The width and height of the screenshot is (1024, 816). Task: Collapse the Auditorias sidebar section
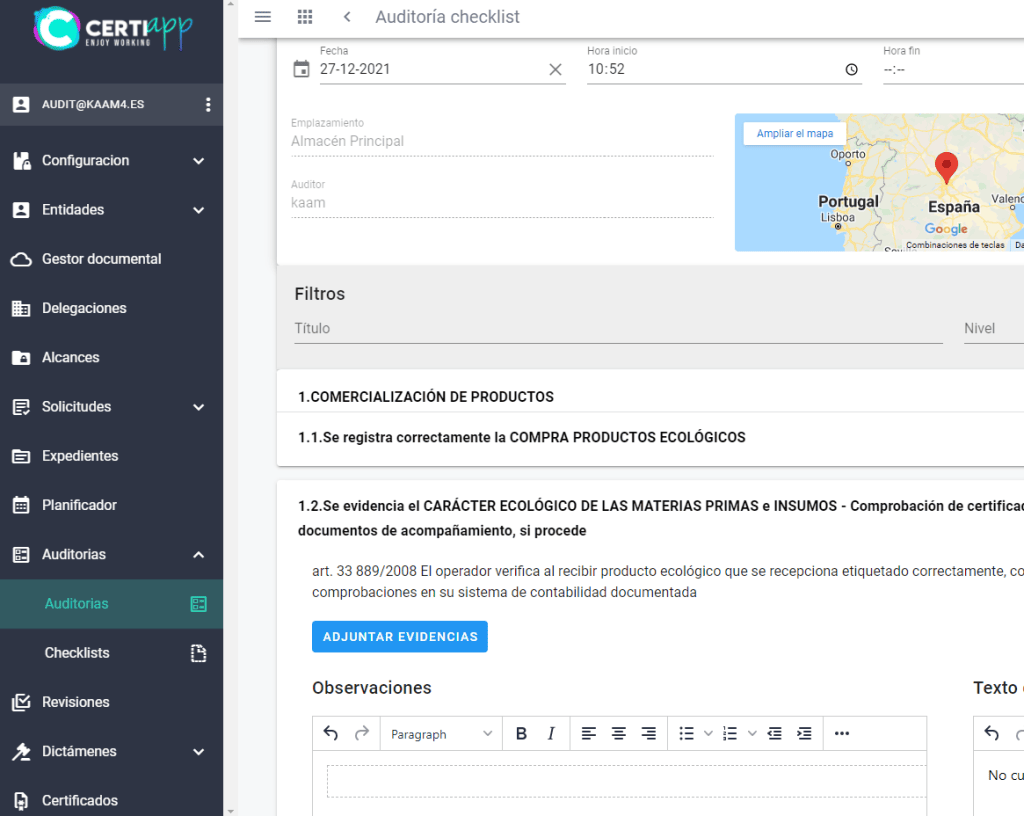(x=198, y=554)
